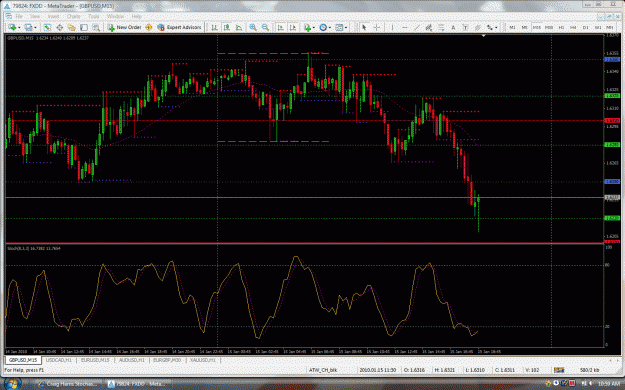Open the MetaEditor yellow diamond icon
The image size is (625, 390).
click(149, 28)
